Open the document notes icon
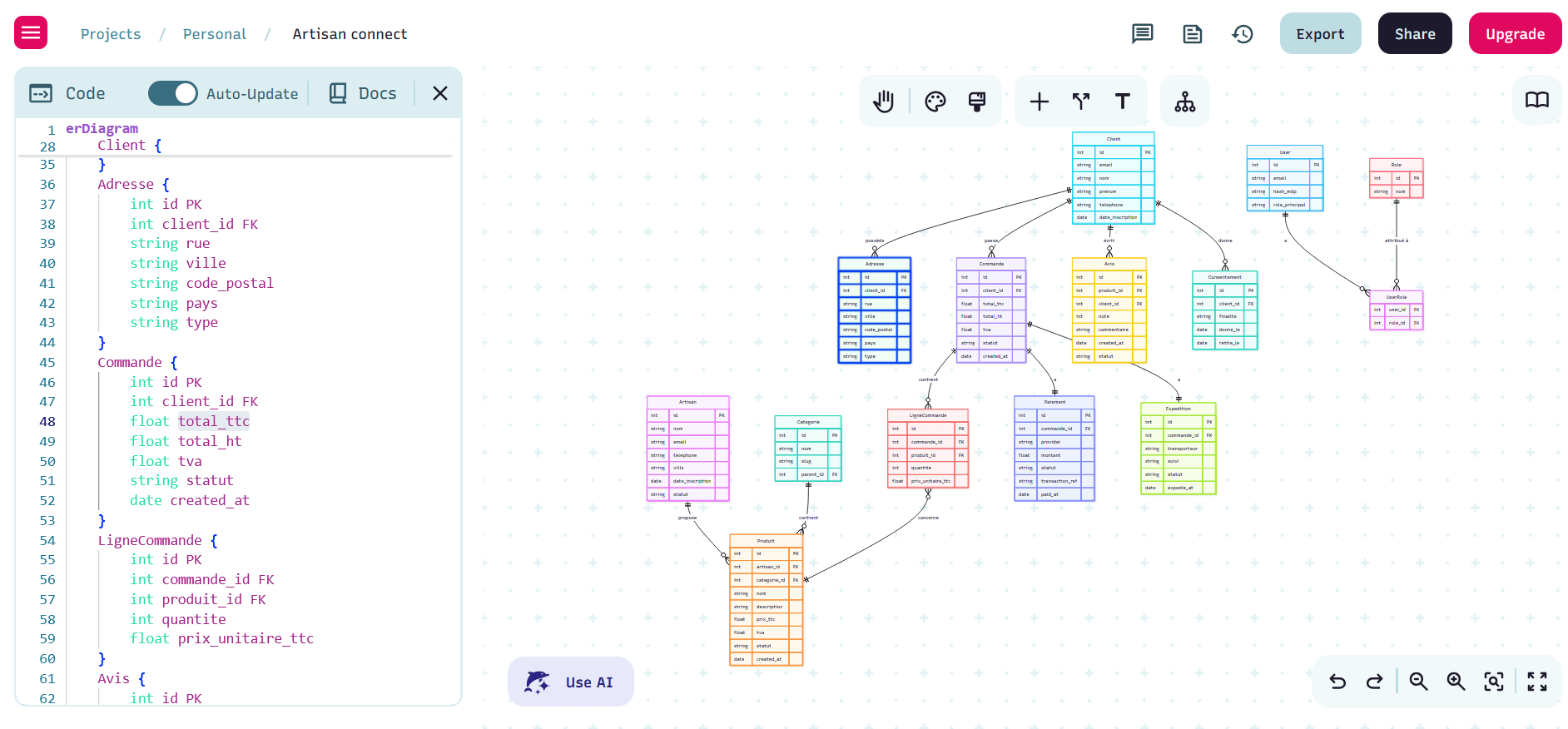Image resolution: width=1568 pixels, height=729 pixels. pos(1193,34)
